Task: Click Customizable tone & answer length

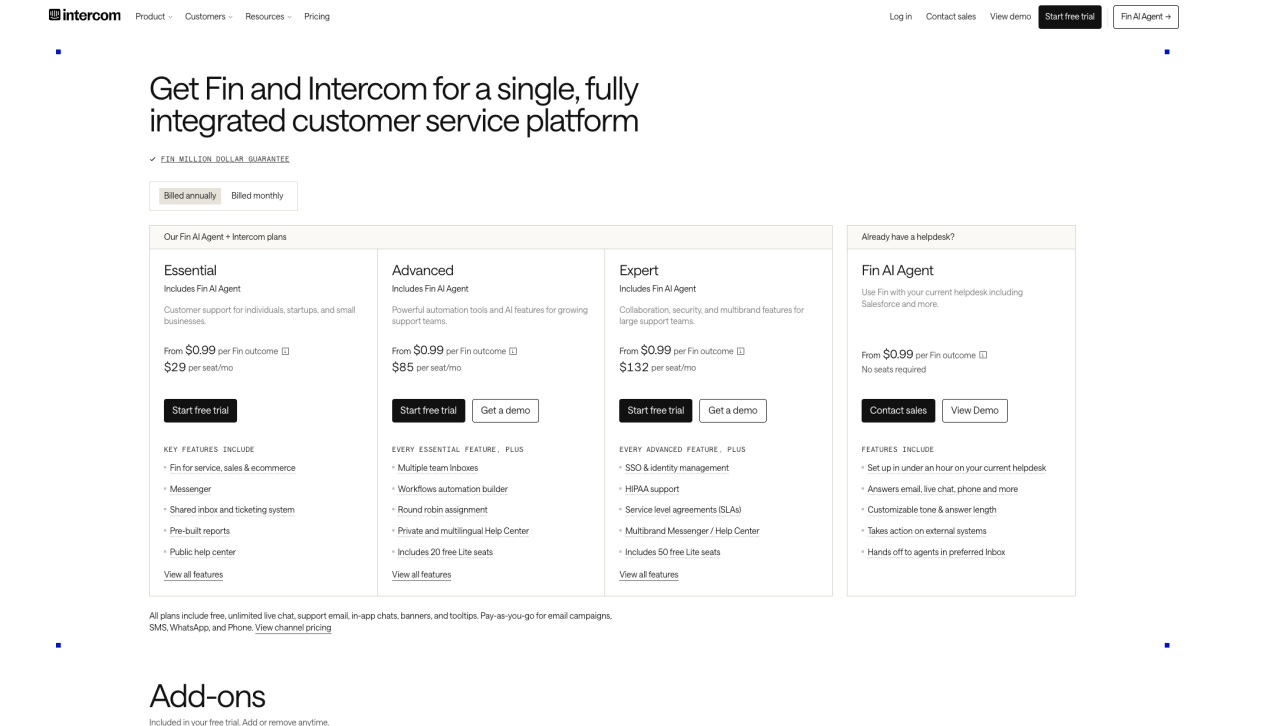Action: tap(932, 510)
